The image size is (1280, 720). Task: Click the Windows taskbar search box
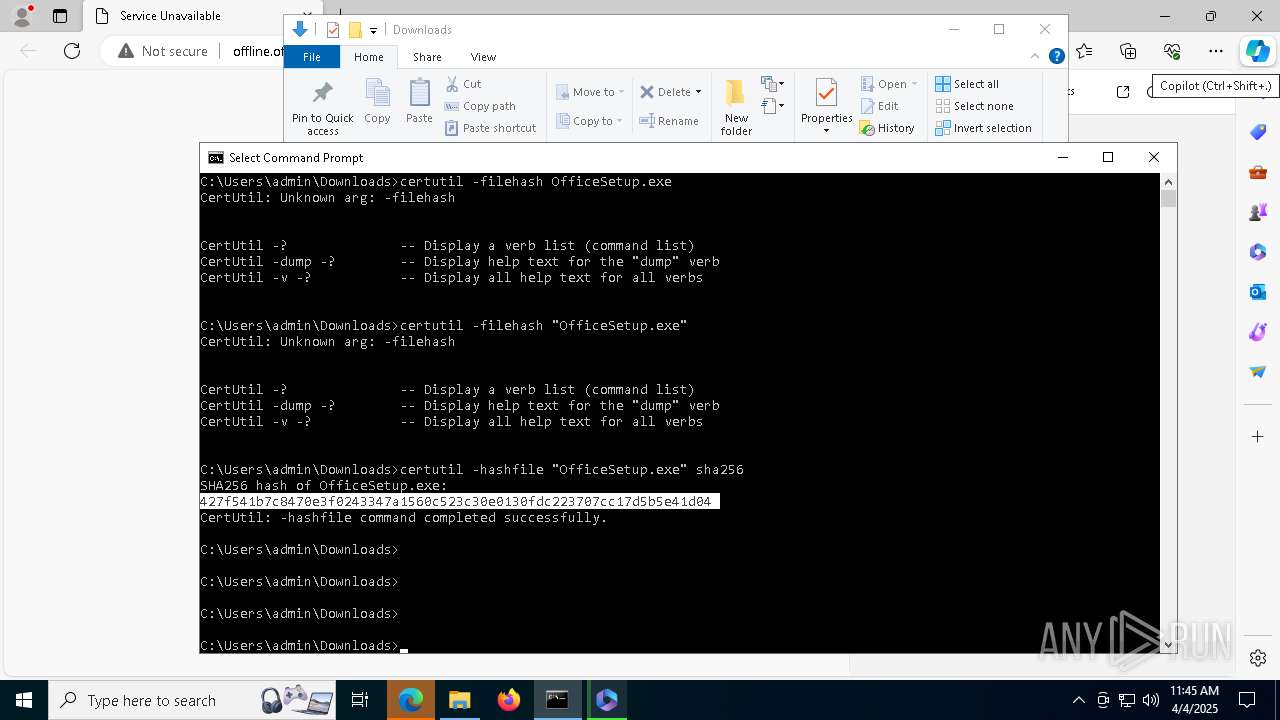[193, 700]
